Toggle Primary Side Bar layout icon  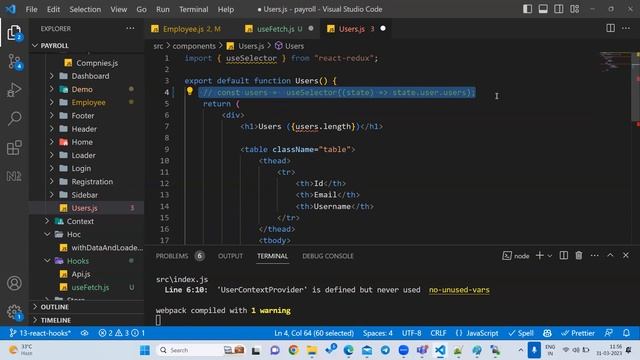click(527, 9)
